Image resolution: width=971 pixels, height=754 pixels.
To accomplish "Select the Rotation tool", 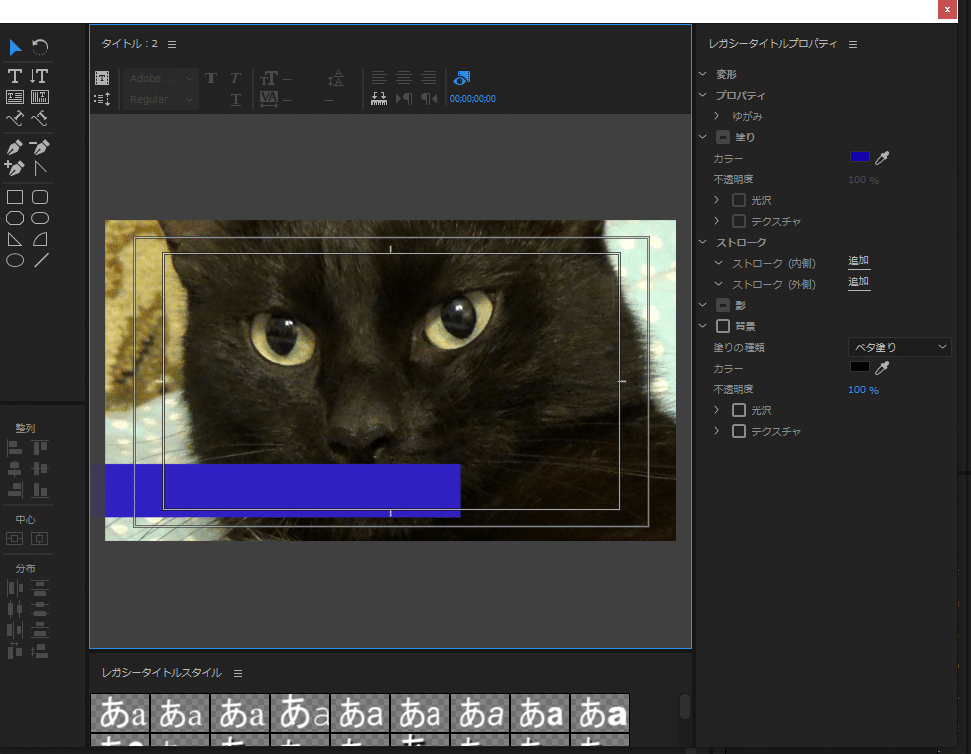I will click(40, 47).
